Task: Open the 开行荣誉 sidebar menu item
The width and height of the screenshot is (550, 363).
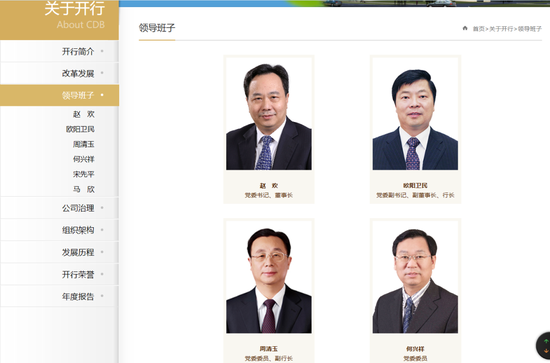Action: tap(59, 274)
